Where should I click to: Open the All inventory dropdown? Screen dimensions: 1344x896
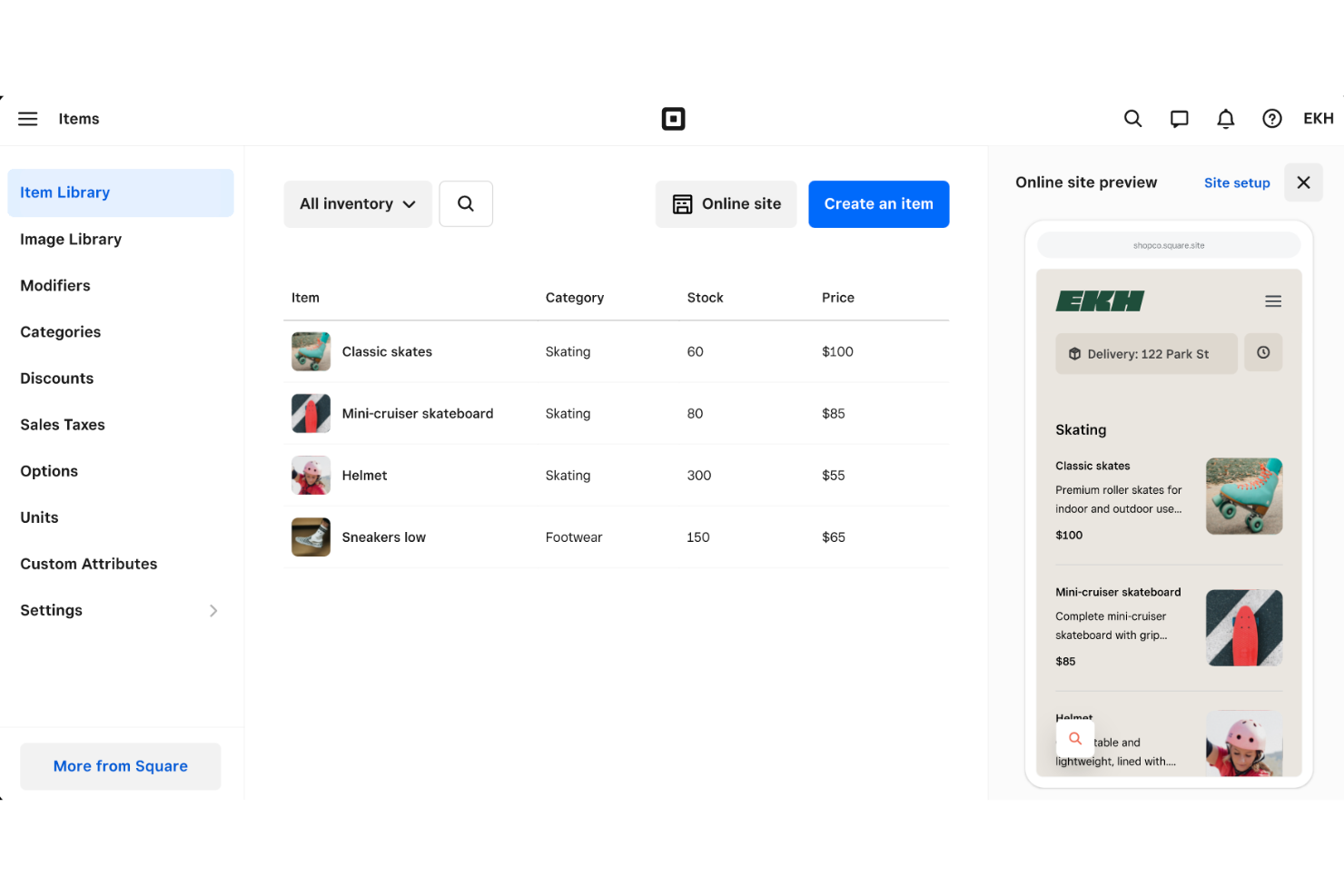358,203
